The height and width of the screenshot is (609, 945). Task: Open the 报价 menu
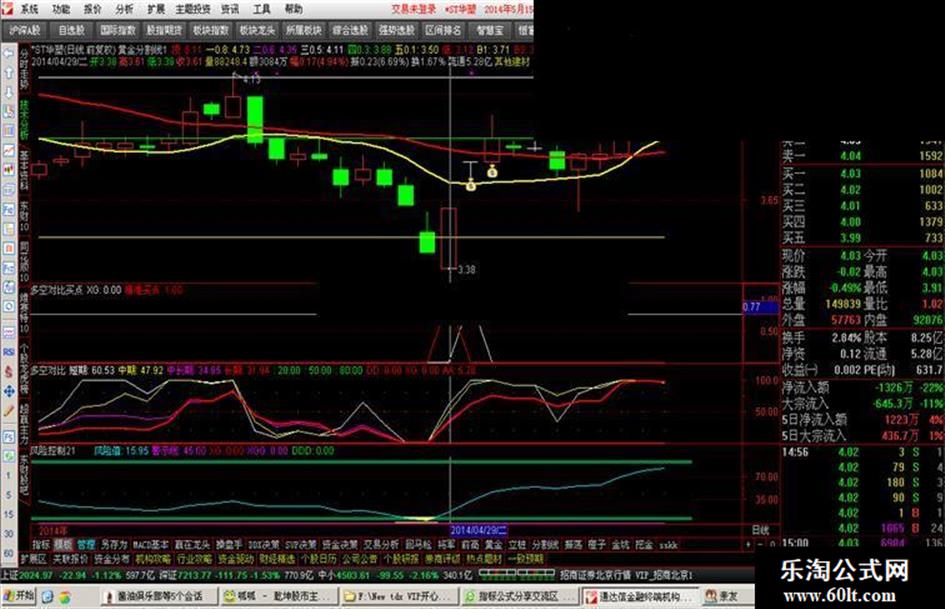(x=93, y=9)
